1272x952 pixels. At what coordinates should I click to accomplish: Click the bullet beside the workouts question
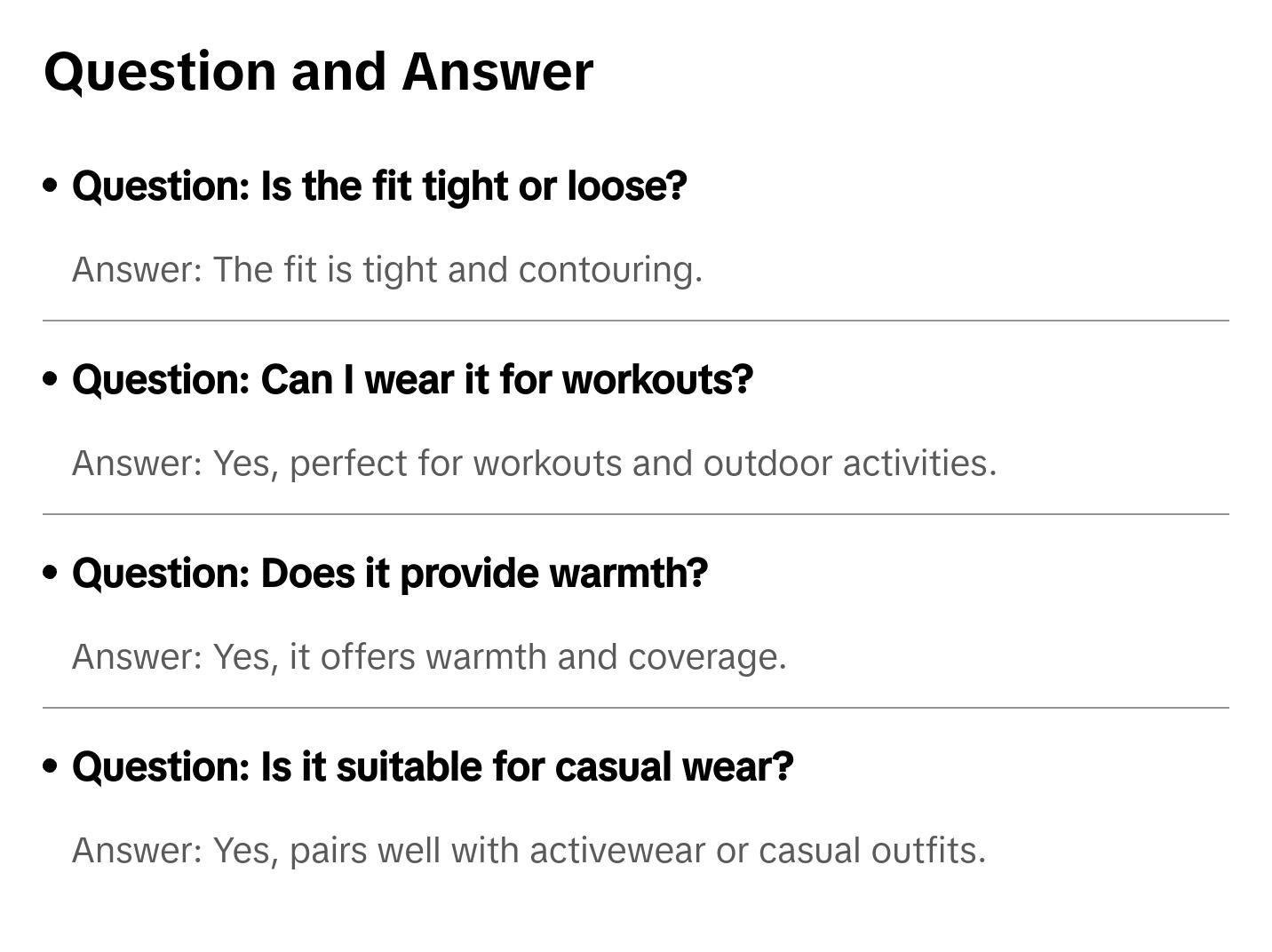pos(51,379)
